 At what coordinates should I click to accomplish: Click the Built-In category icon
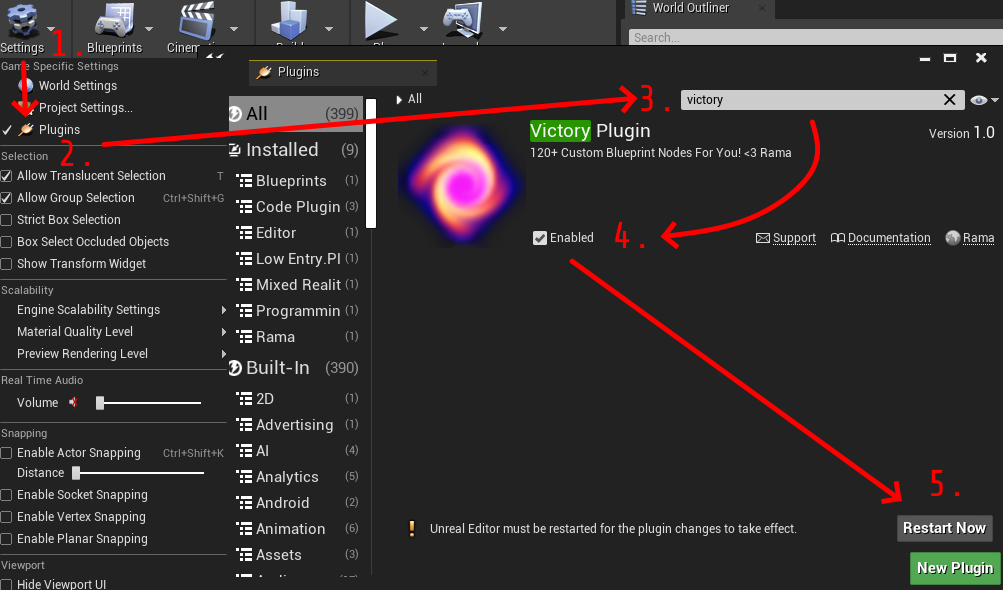(x=235, y=368)
